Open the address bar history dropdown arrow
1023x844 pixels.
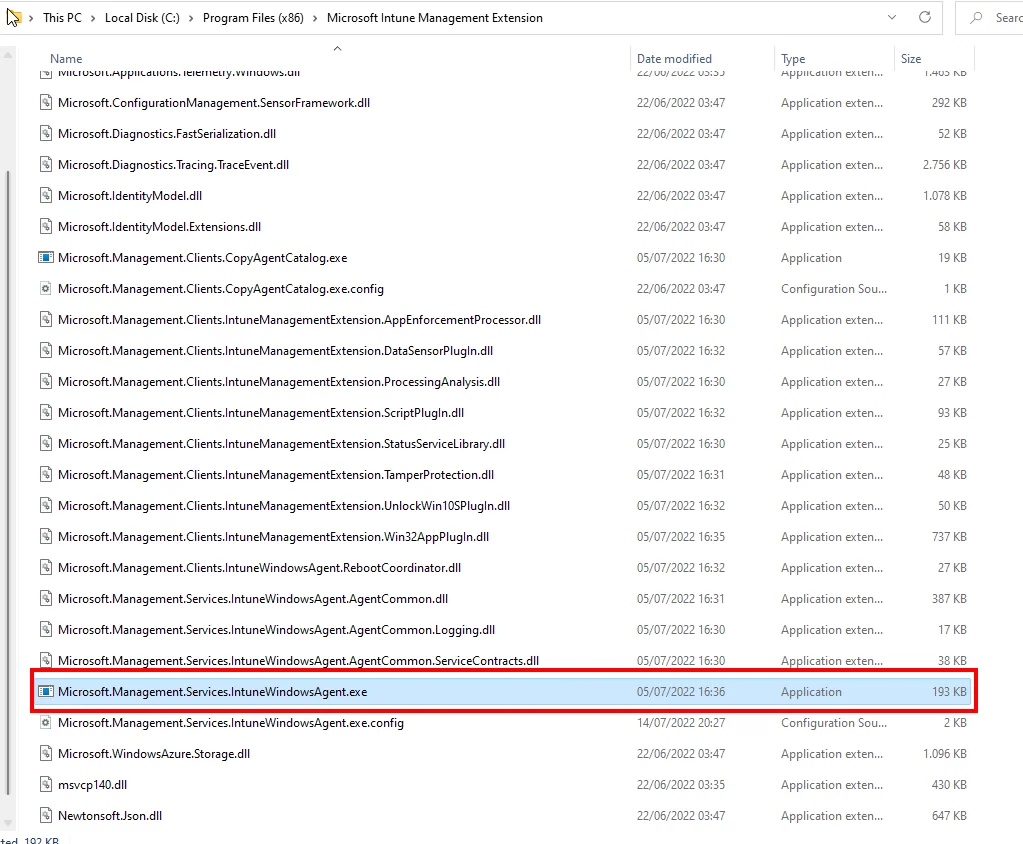(892, 18)
